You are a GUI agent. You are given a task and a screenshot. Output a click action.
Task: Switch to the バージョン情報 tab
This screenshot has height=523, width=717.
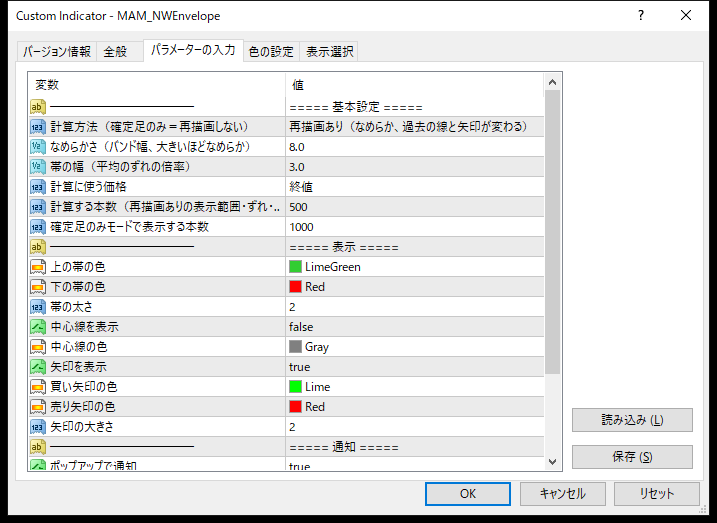coord(57,52)
